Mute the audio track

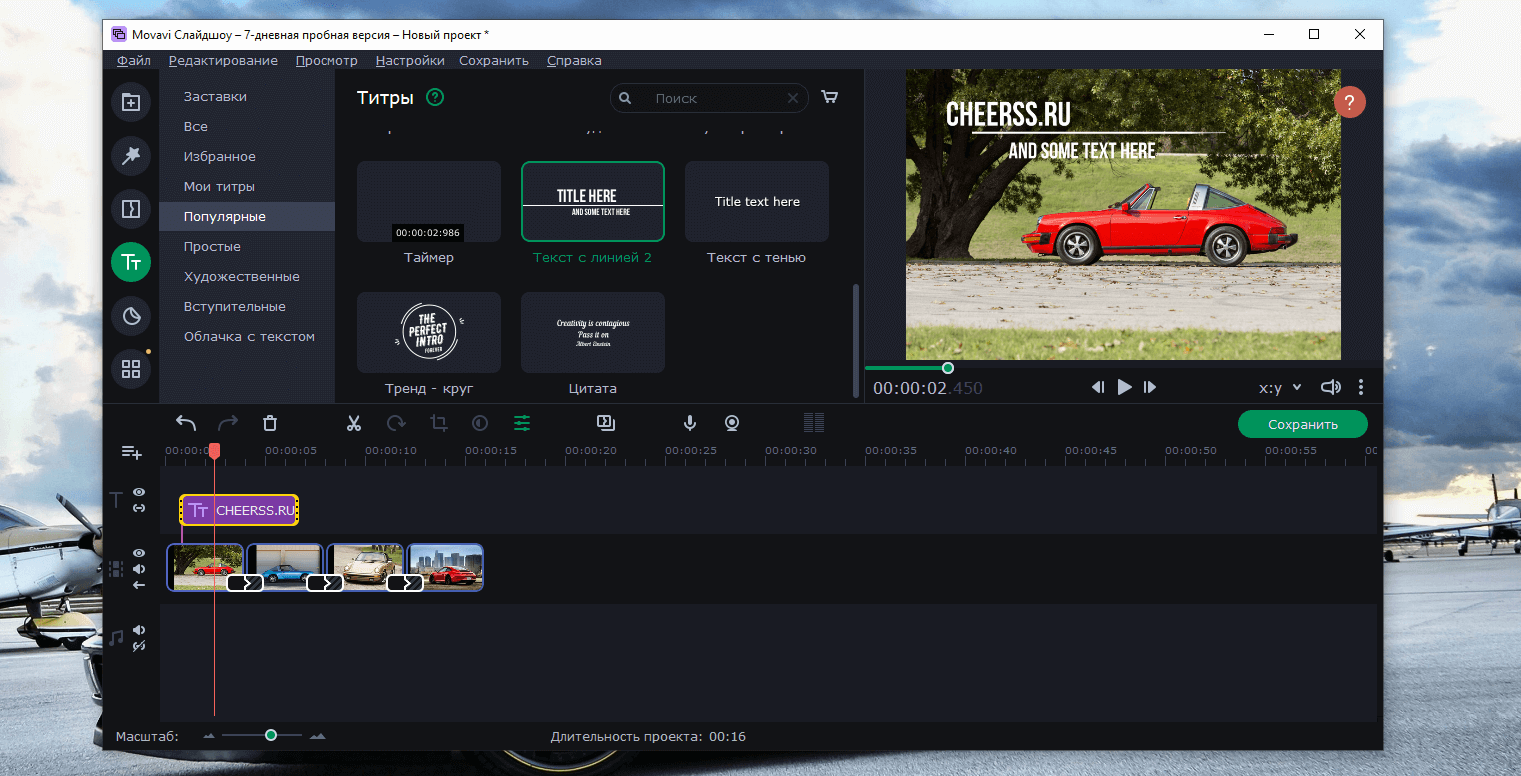tap(139, 630)
